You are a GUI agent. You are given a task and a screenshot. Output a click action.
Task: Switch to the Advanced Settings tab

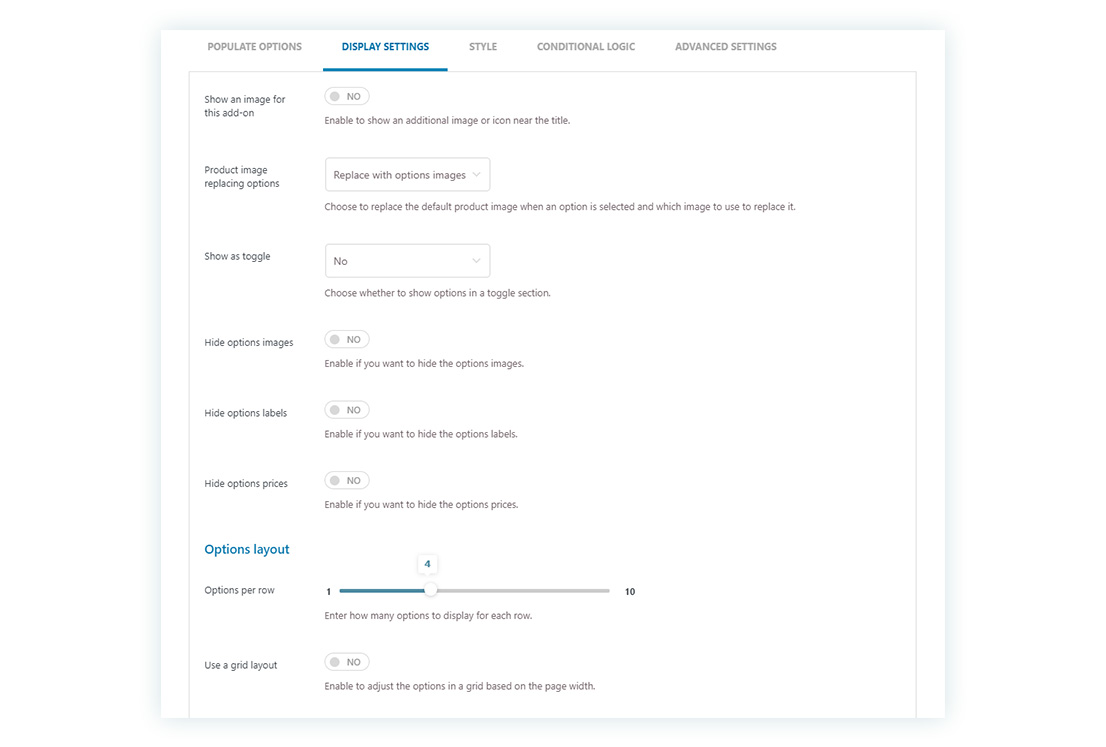click(725, 46)
